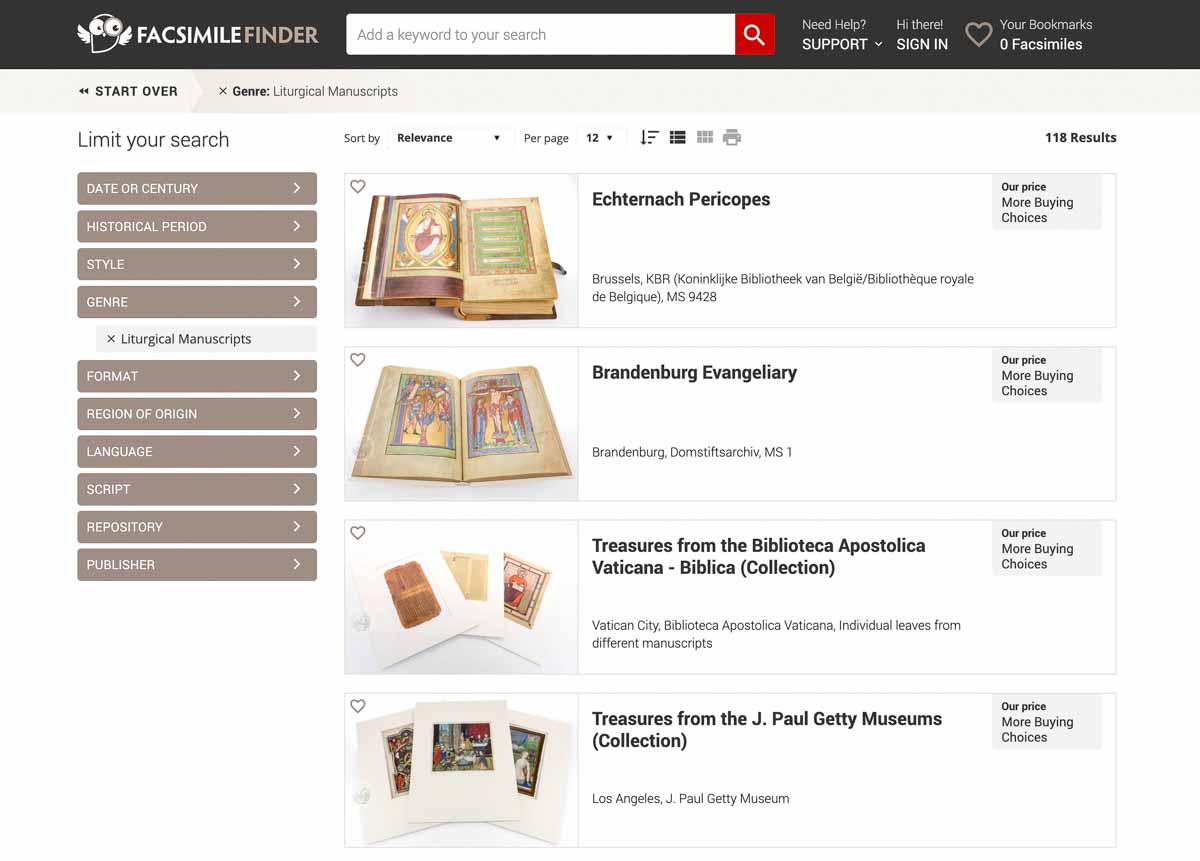Open the Support menu
Viewport: 1200px width, 861px height.
click(842, 44)
